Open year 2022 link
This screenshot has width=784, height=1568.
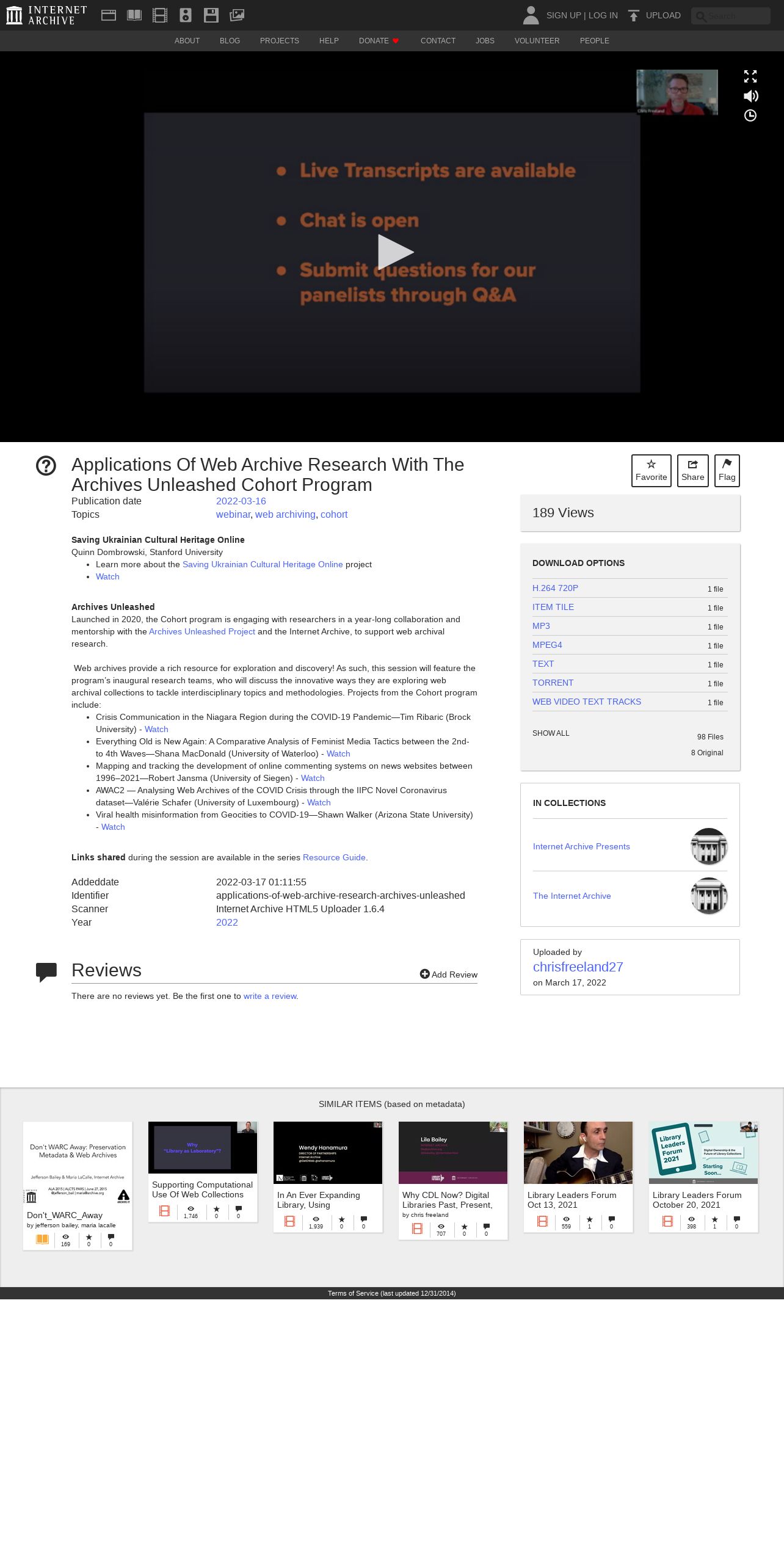(x=227, y=922)
